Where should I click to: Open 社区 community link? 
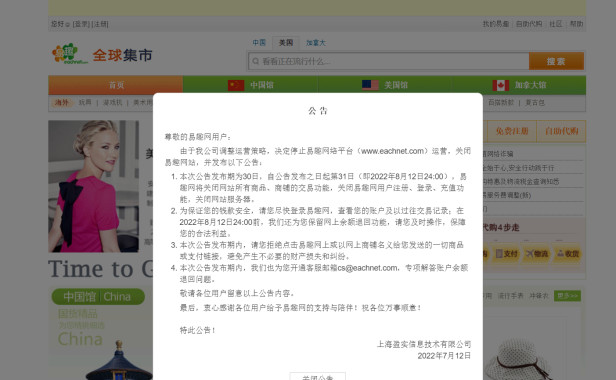click(x=556, y=24)
